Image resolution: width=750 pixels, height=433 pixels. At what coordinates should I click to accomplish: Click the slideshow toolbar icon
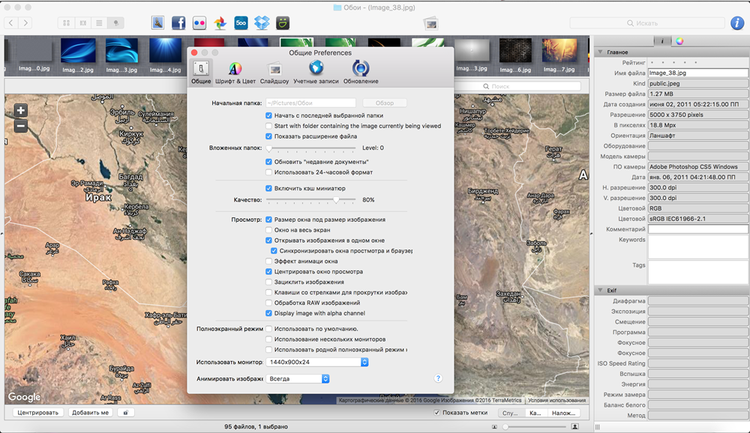(431, 23)
